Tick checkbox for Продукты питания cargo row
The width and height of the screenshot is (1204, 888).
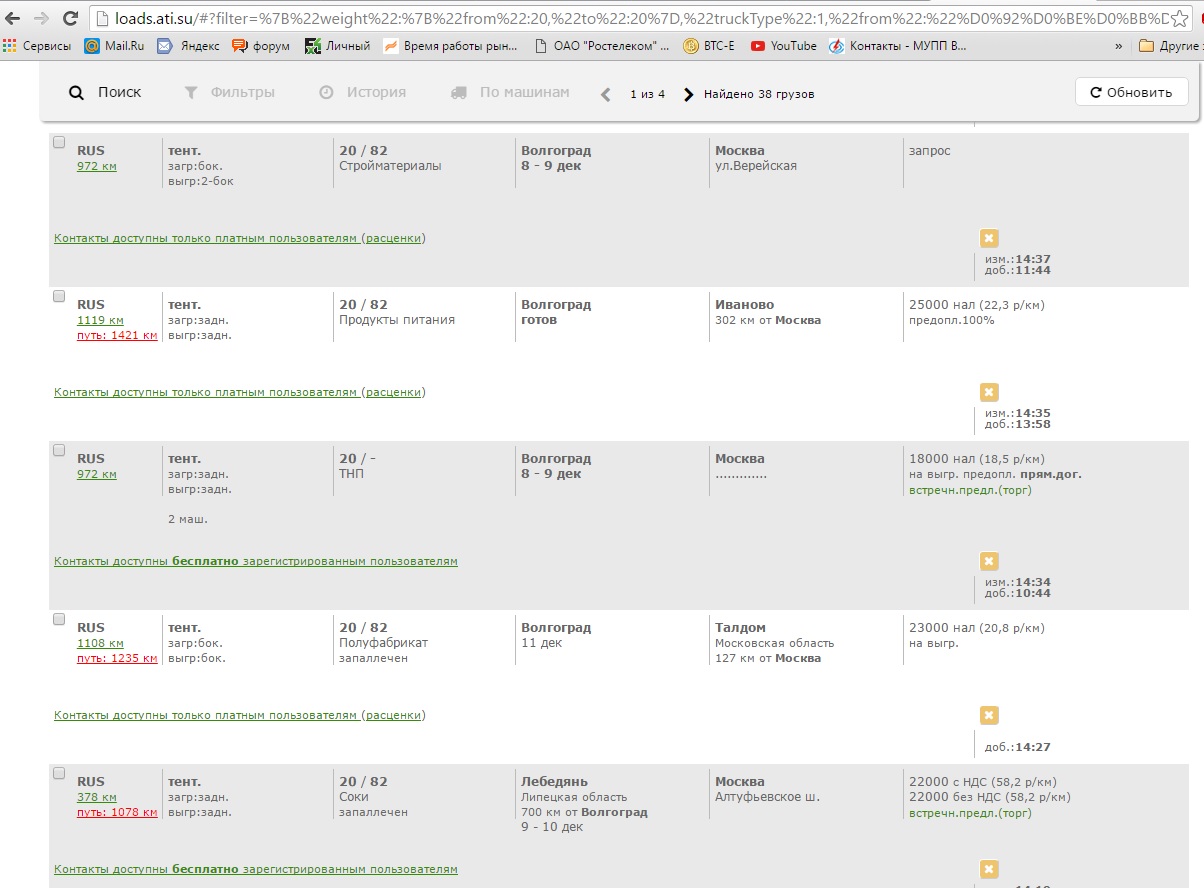click(59, 297)
